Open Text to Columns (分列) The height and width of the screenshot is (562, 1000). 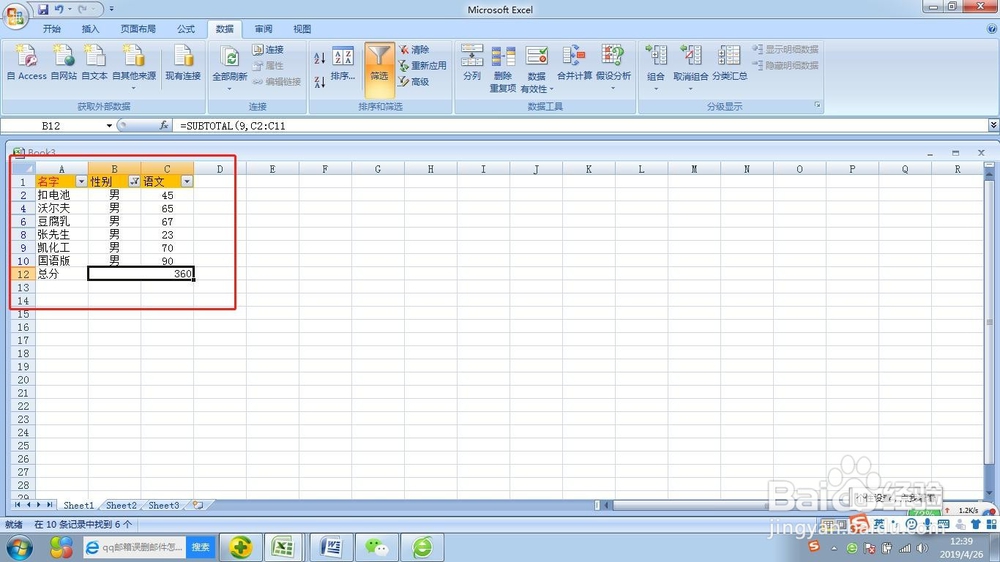coord(472,63)
